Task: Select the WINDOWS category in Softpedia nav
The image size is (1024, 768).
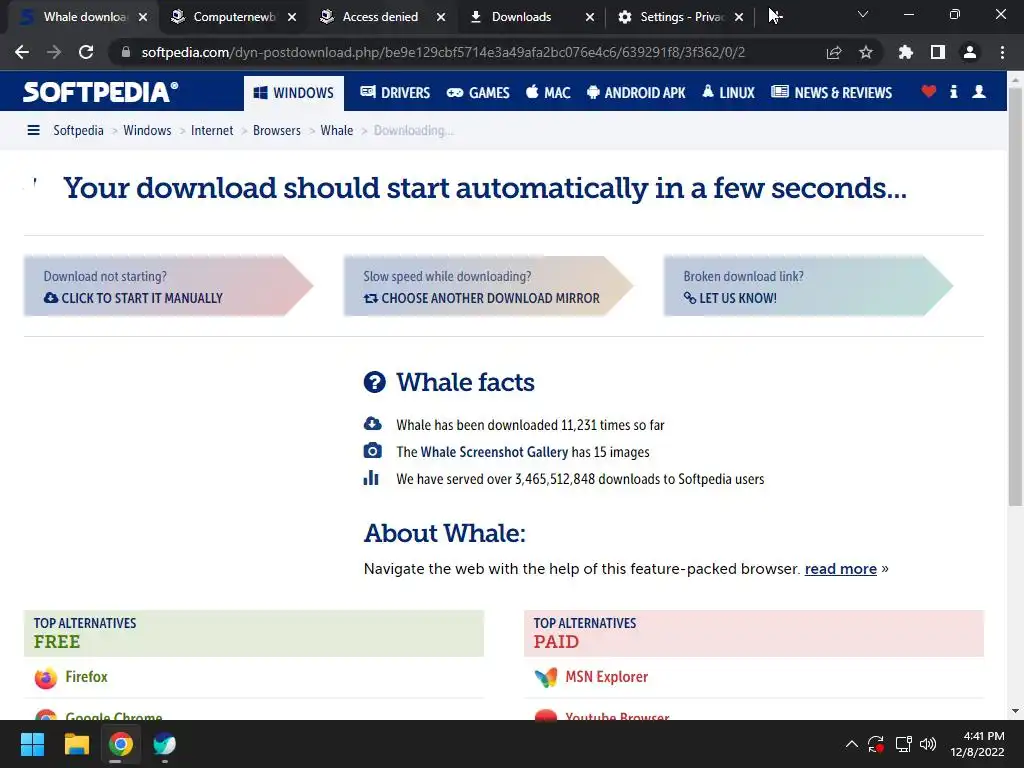Action: [294, 93]
